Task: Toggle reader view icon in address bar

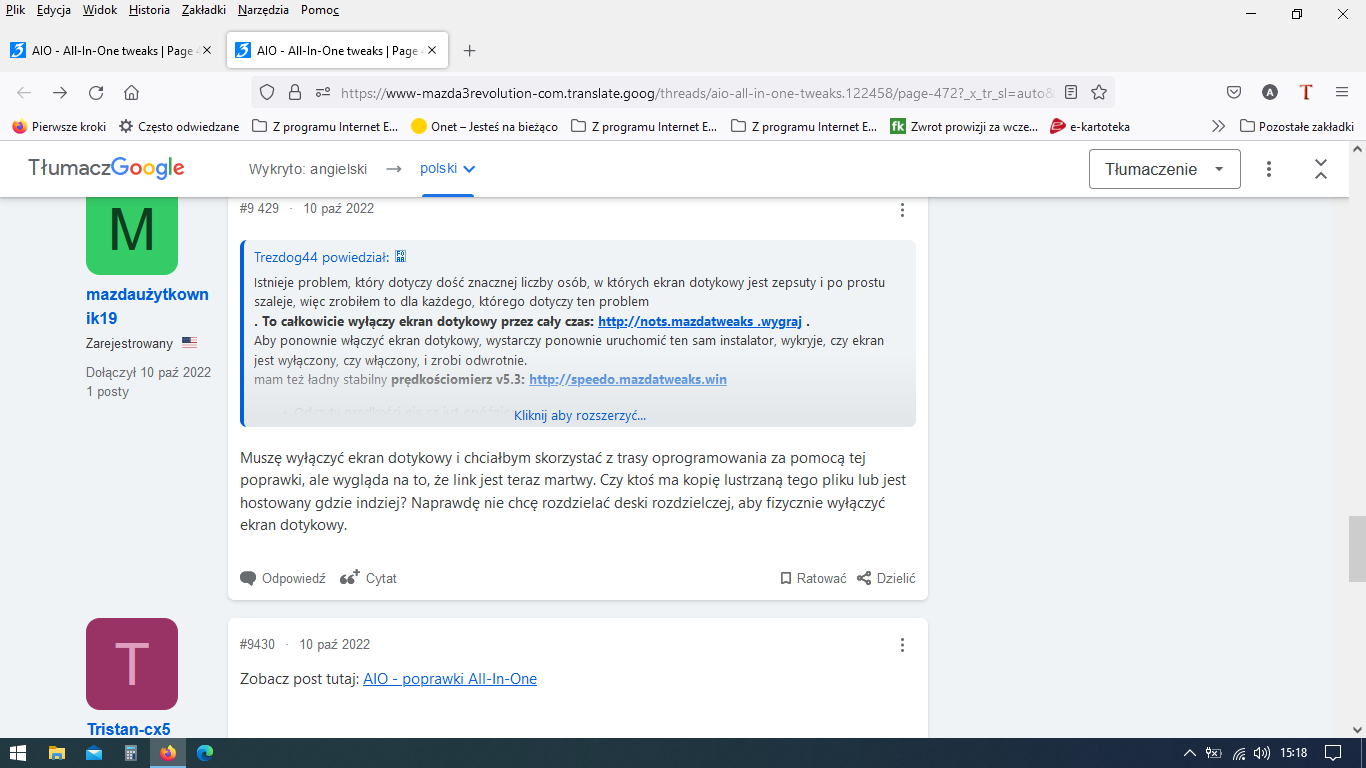Action: [x=1071, y=92]
